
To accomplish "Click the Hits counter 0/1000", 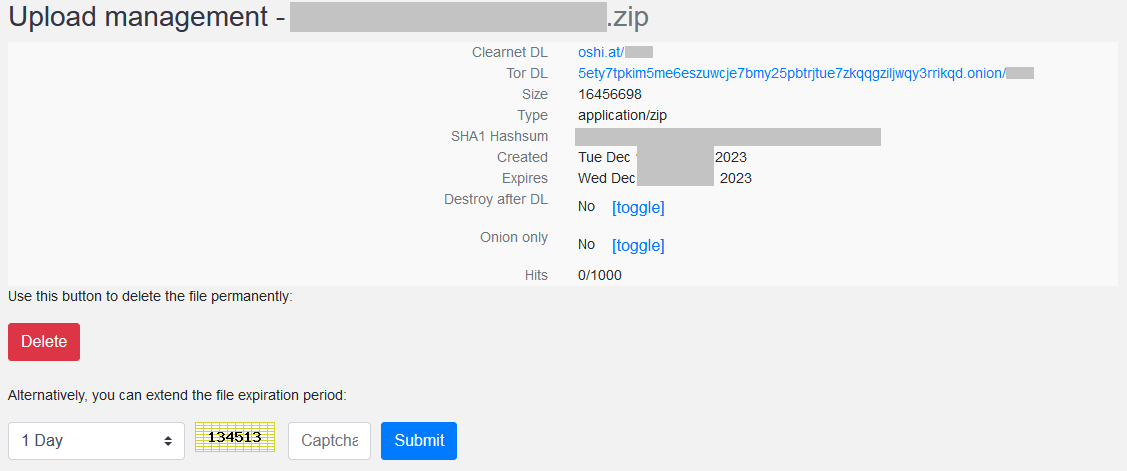I will (x=599, y=275).
